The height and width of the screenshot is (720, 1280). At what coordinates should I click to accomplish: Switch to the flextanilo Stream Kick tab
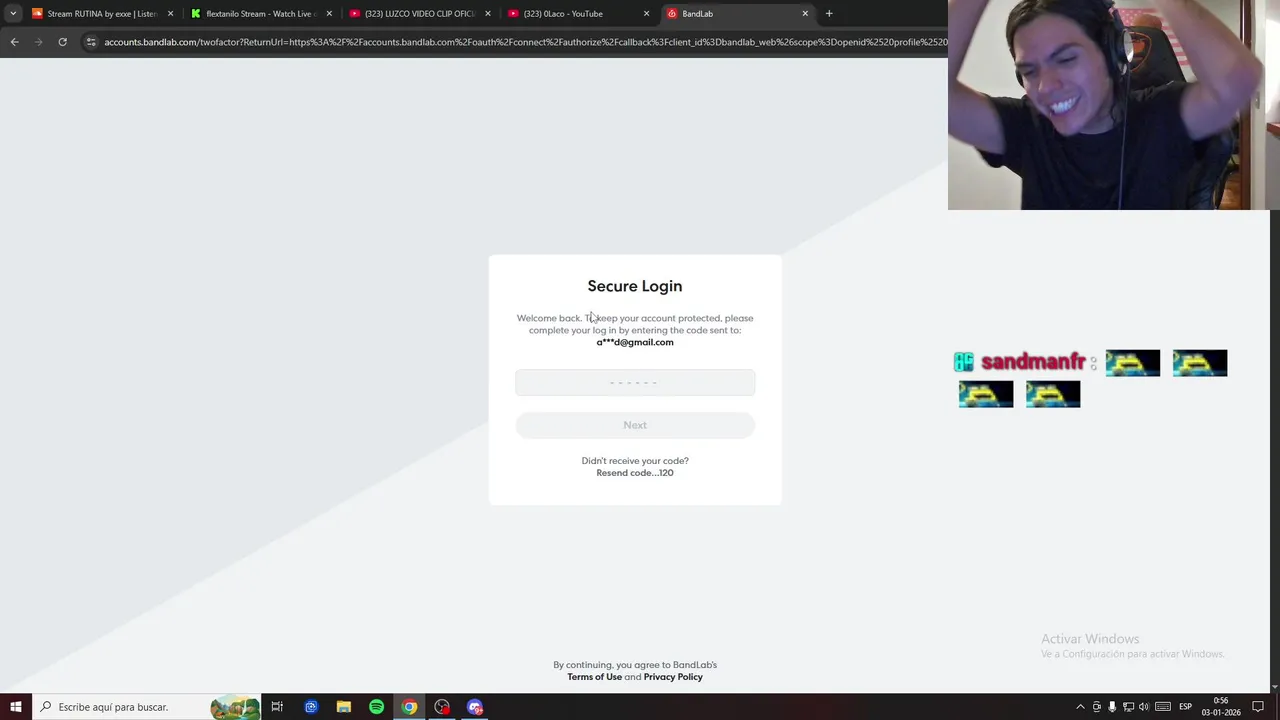(x=261, y=14)
